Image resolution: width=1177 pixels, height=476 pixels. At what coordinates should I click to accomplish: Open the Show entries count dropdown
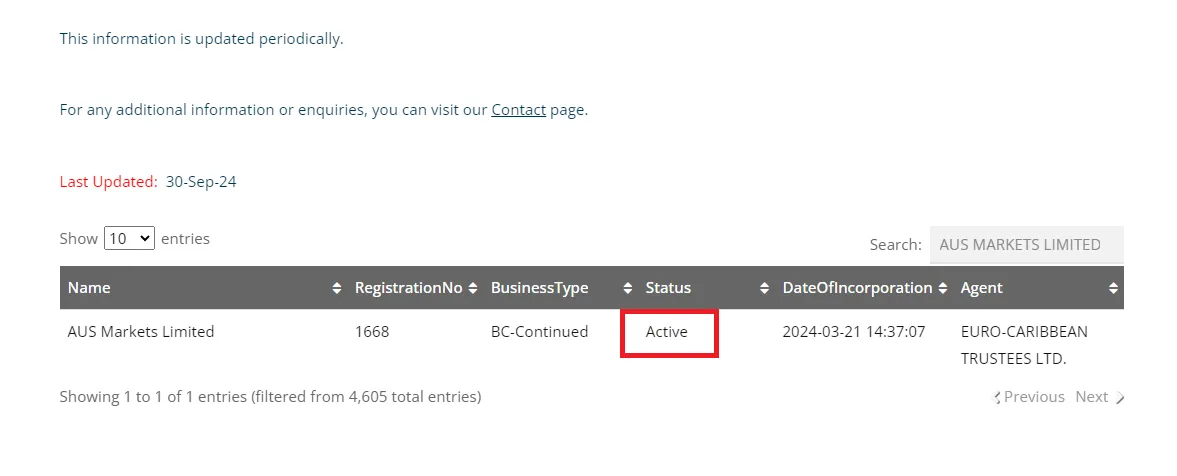129,239
